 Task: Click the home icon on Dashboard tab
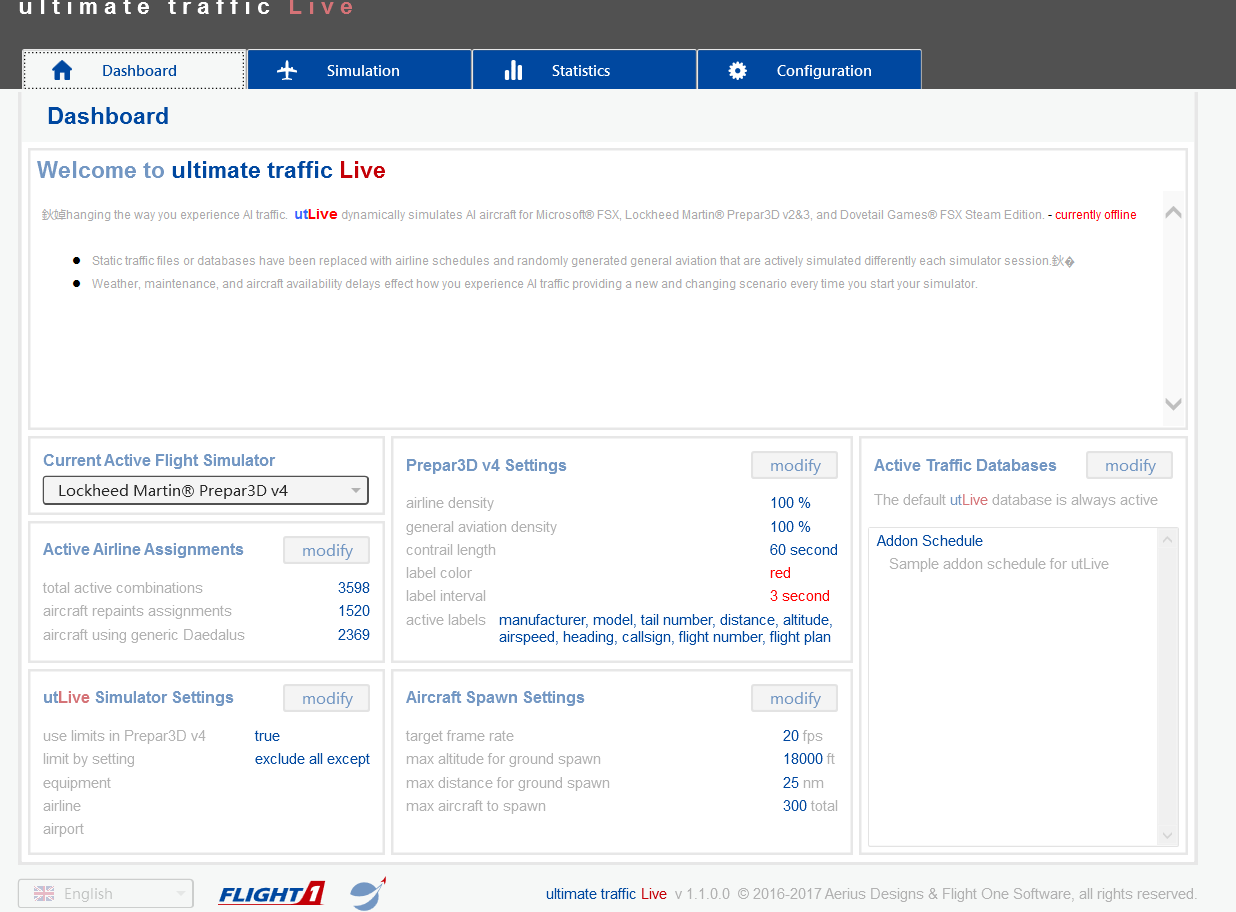(62, 70)
